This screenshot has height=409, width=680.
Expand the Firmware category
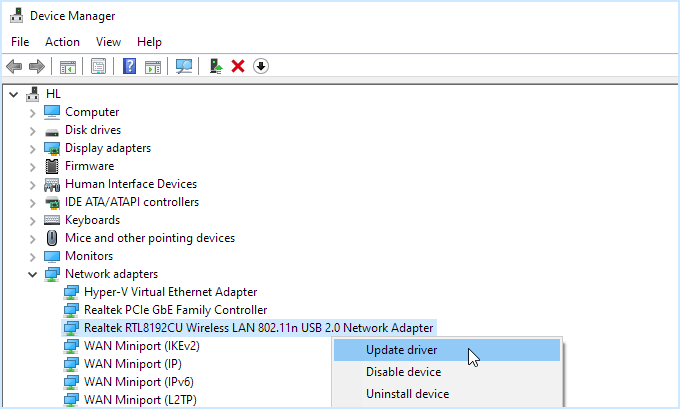click(x=33, y=167)
